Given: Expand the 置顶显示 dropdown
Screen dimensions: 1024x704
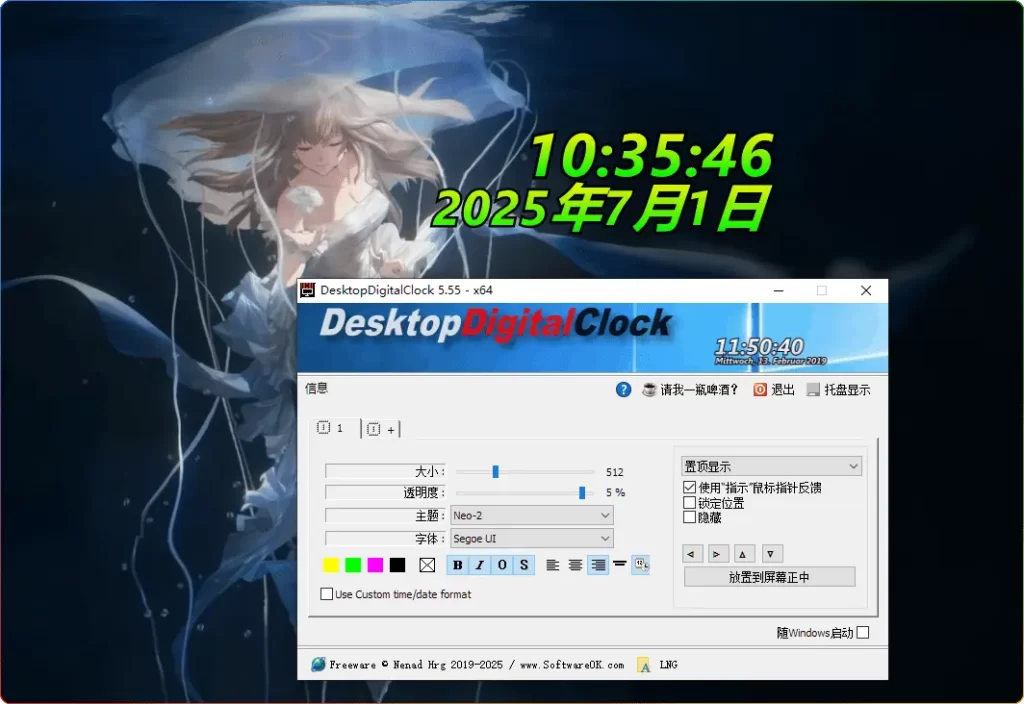Looking at the screenshot, I should (x=771, y=466).
